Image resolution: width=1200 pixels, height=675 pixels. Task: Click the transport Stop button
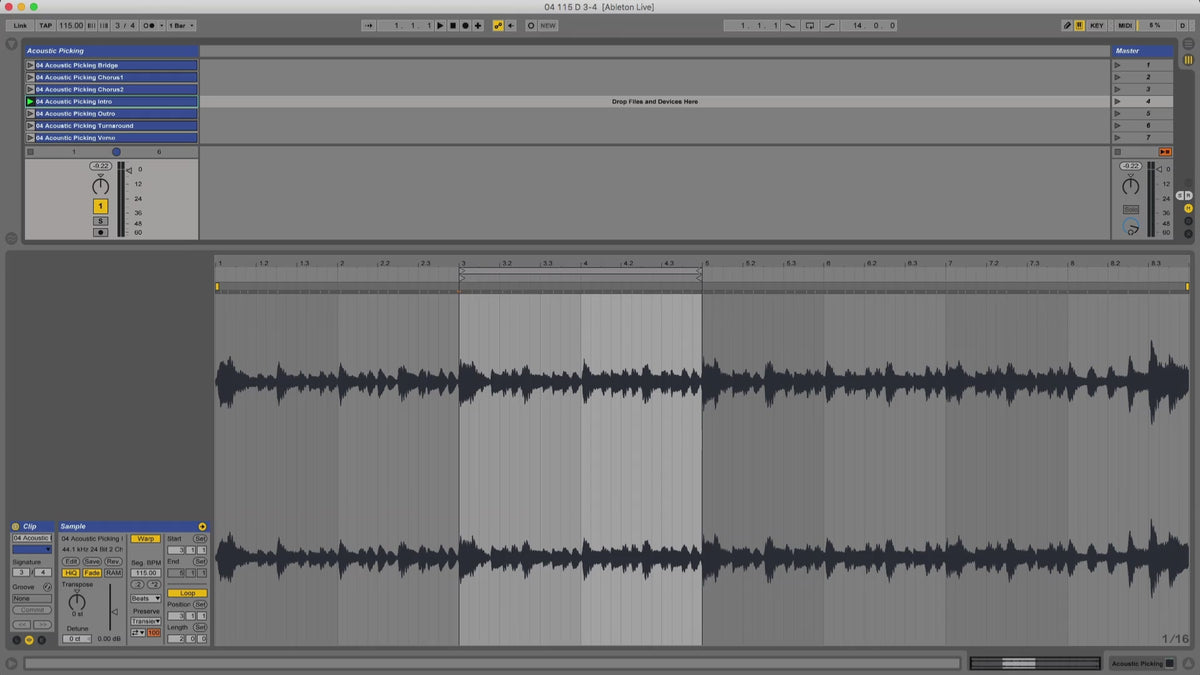tap(453, 25)
